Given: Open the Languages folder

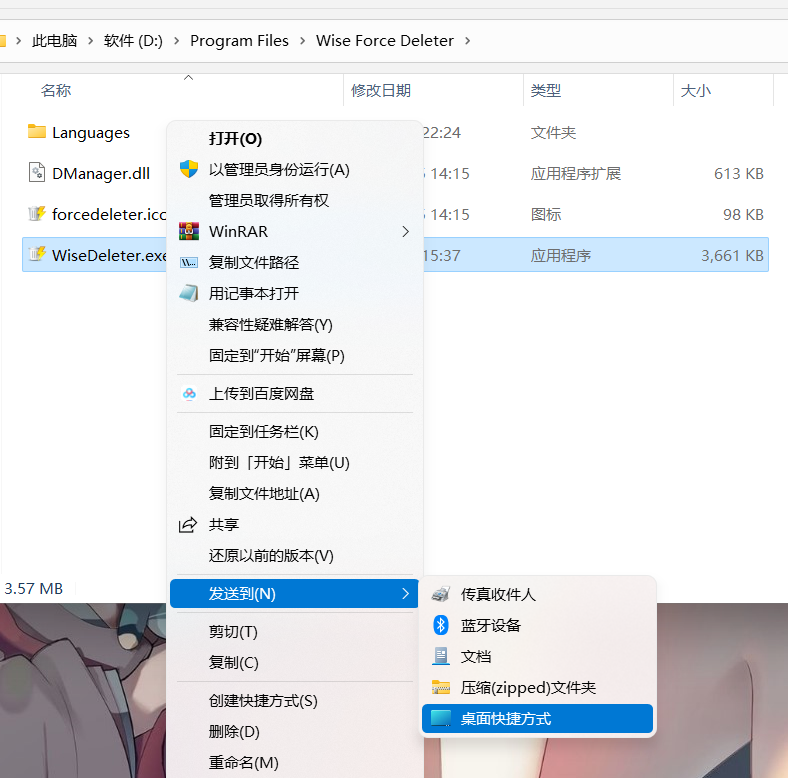Looking at the screenshot, I should (90, 133).
